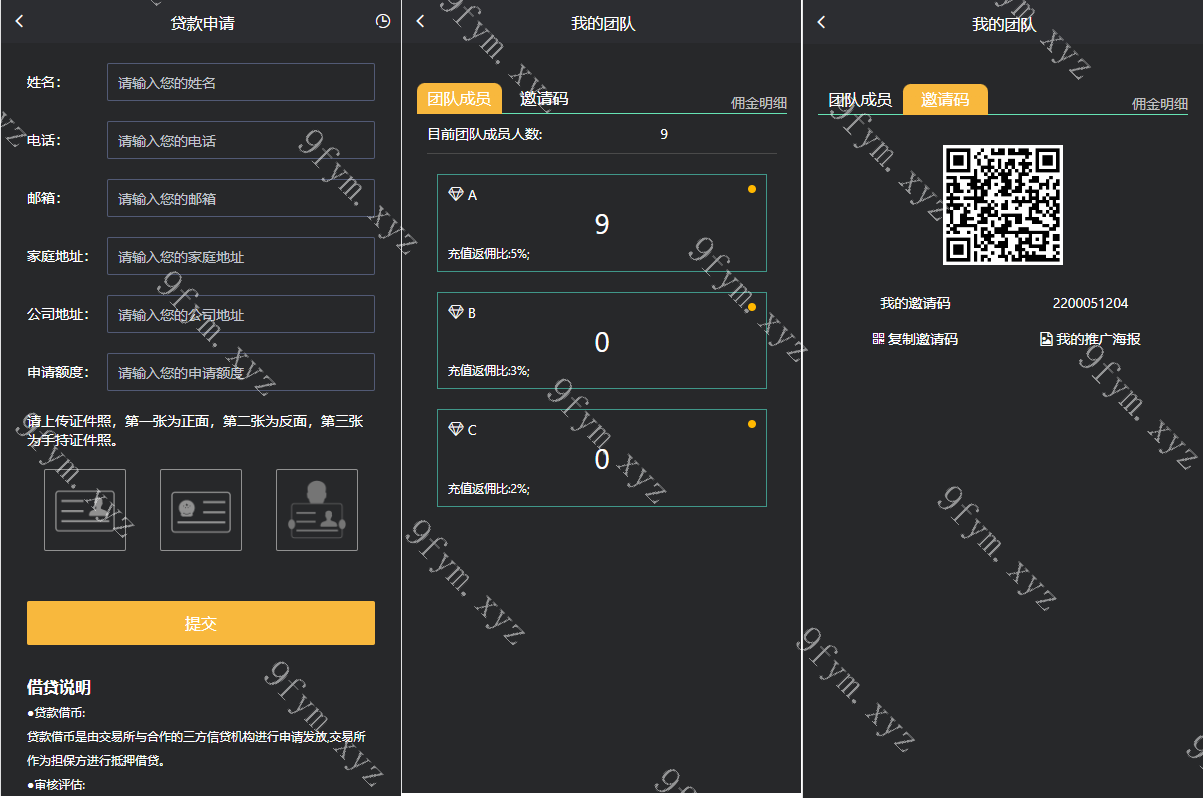1203x798 pixels.
Task: Select 邀请码 tab in right screen
Action: (x=945, y=99)
